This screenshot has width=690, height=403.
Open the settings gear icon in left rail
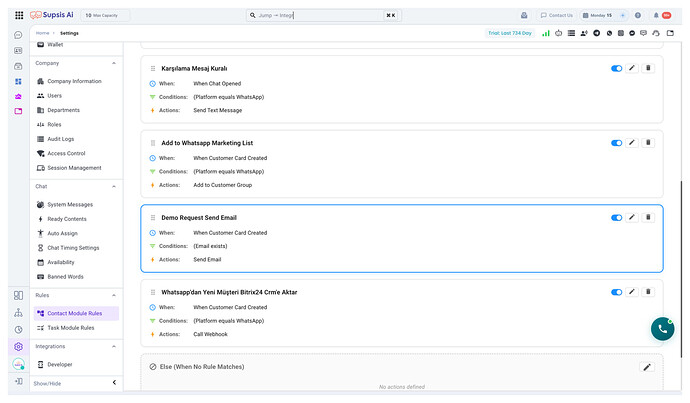coord(18,347)
